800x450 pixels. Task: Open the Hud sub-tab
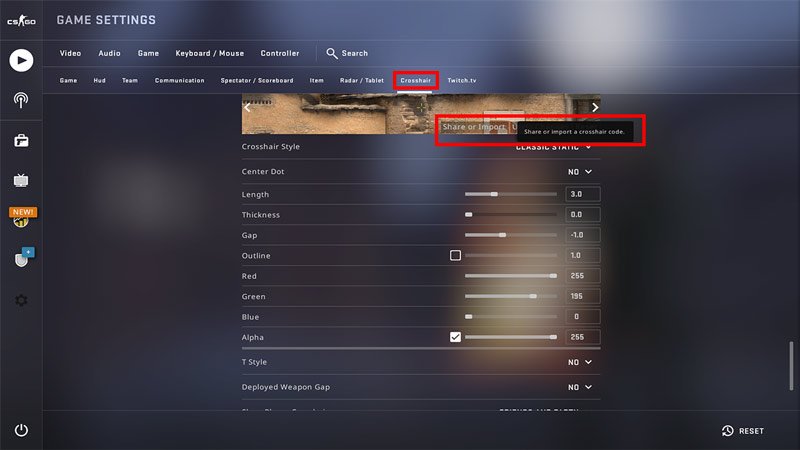coord(99,80)
